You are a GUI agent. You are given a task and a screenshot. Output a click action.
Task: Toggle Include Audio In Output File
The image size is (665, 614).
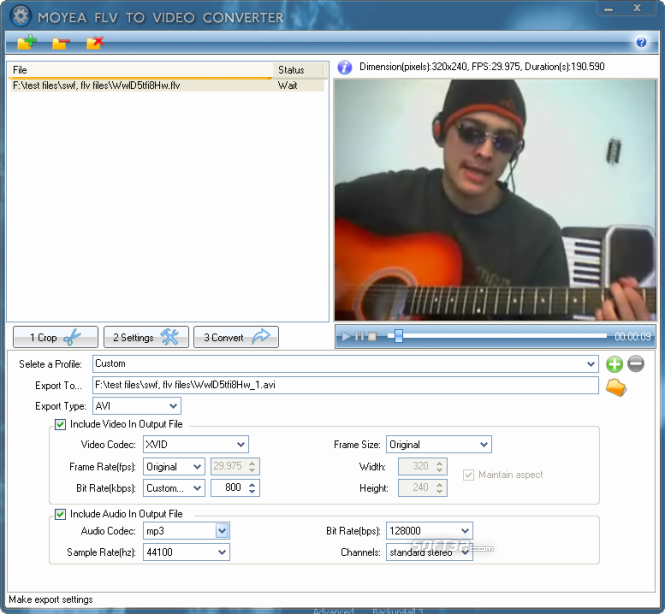click(60, 514)
